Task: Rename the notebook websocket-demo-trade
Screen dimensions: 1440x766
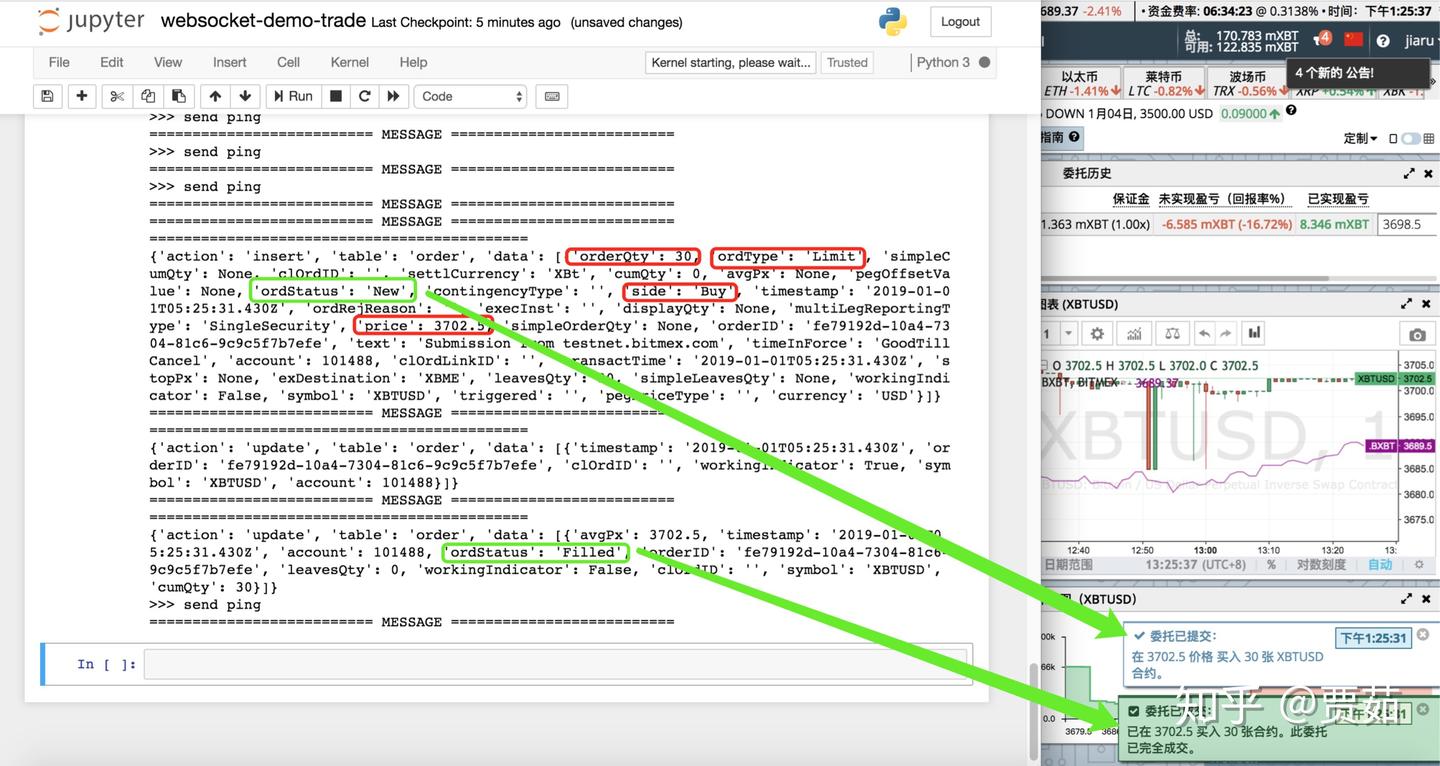Action: pyautogui.click(x=262, y=21)
